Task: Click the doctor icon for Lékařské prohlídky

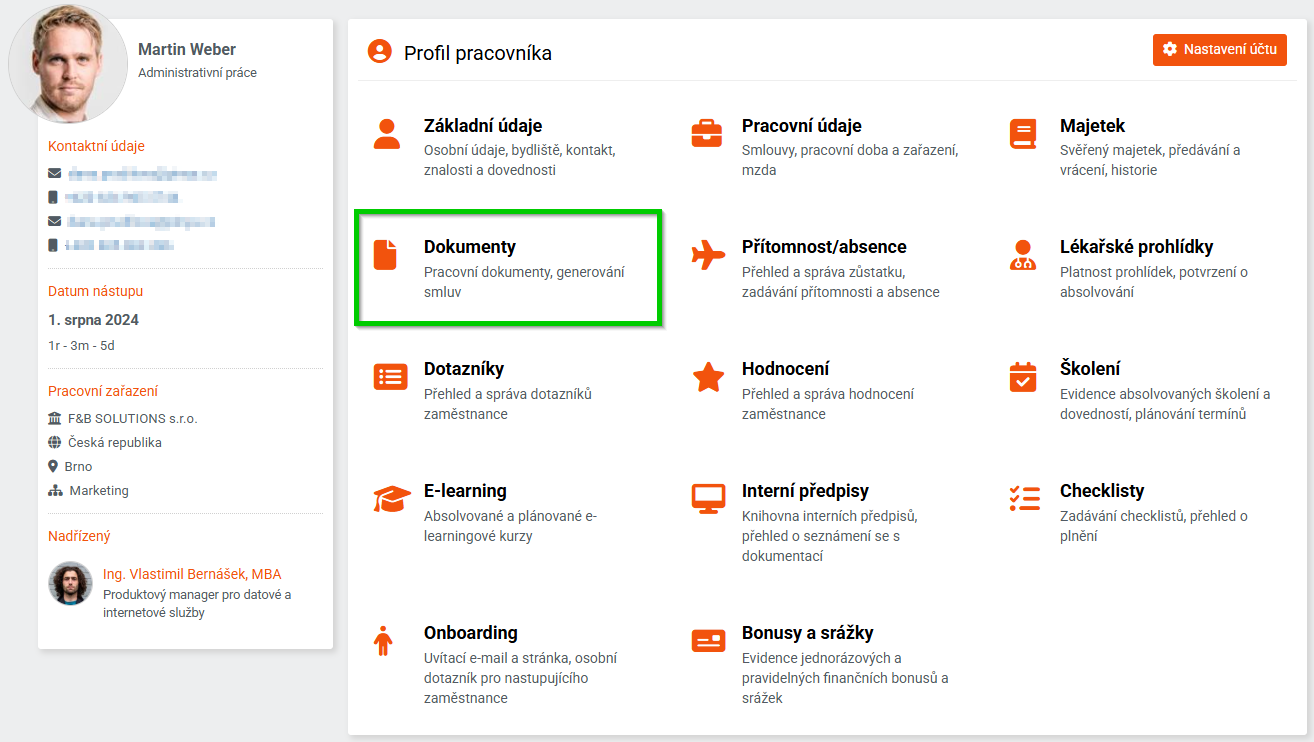Action: [1023, 255]
